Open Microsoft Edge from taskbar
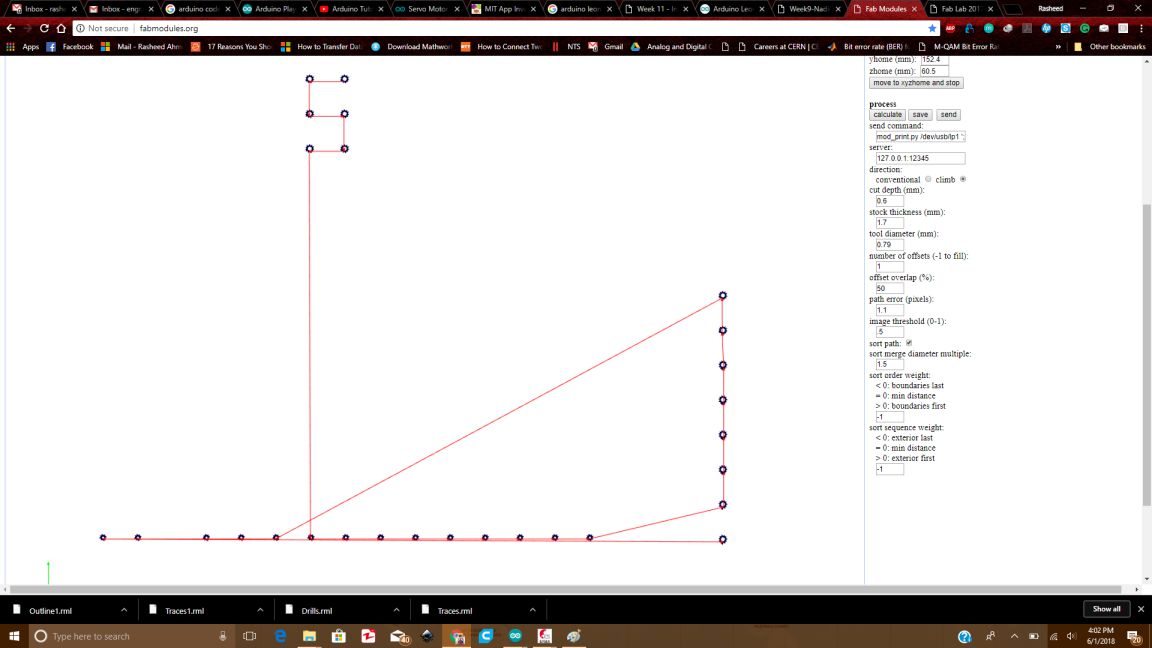Viewport: 1152px width, 648px height. pyautogui.click(x=280, y=636)
